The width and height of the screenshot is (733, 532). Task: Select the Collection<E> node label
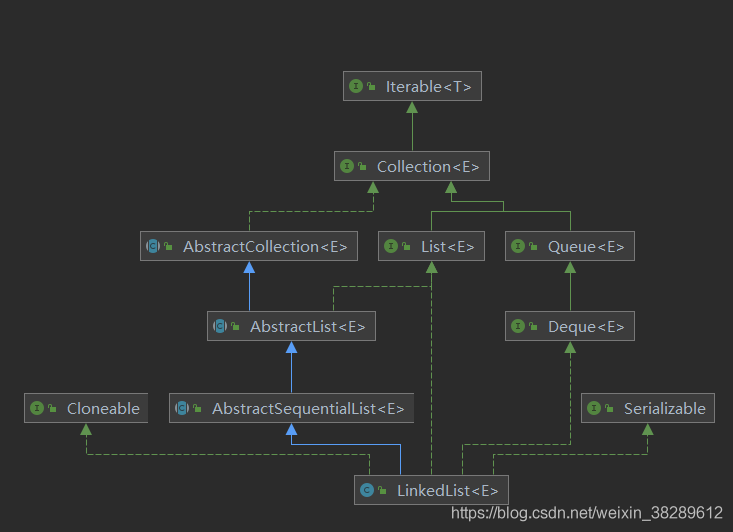(x=428, y=166)
